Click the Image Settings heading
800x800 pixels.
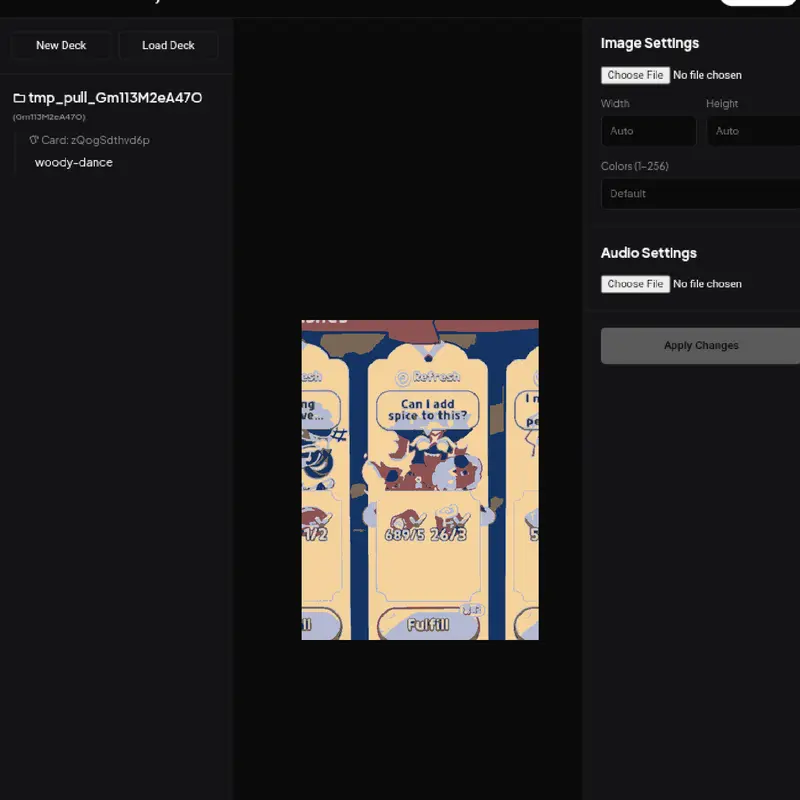(x=649, y=43)
